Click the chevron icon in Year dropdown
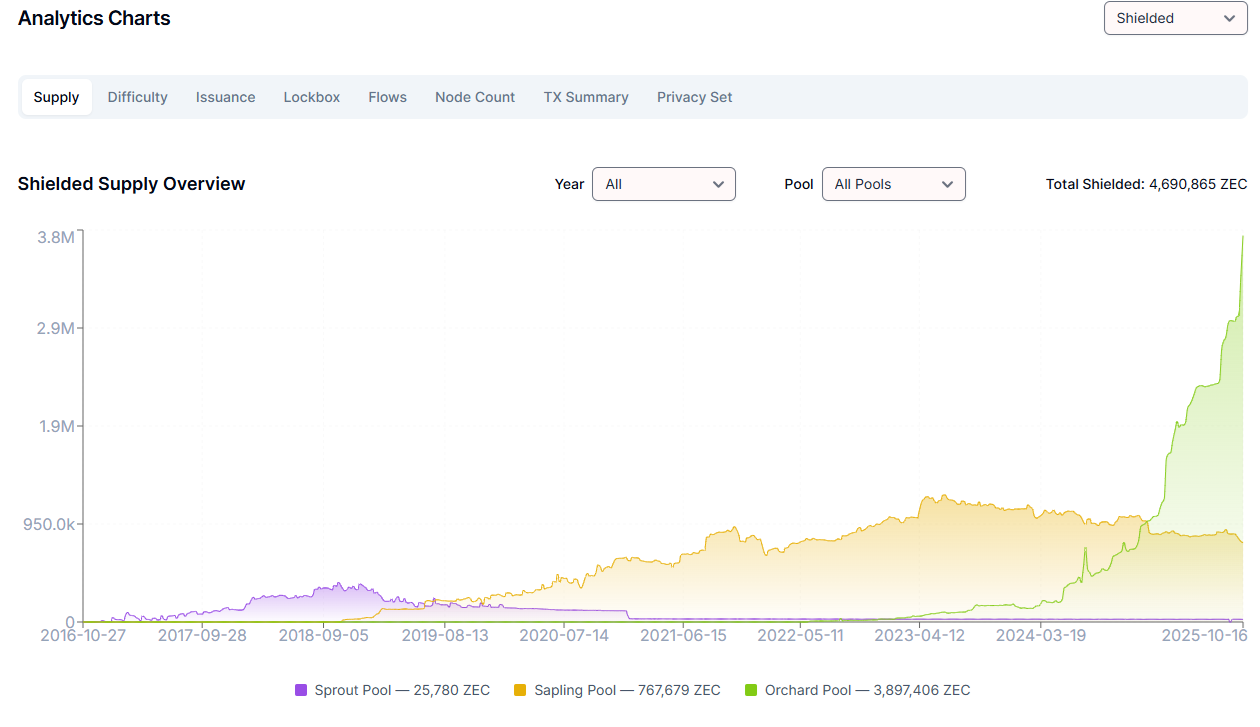Screen dimensions: 1260x727 coord(718,184)
